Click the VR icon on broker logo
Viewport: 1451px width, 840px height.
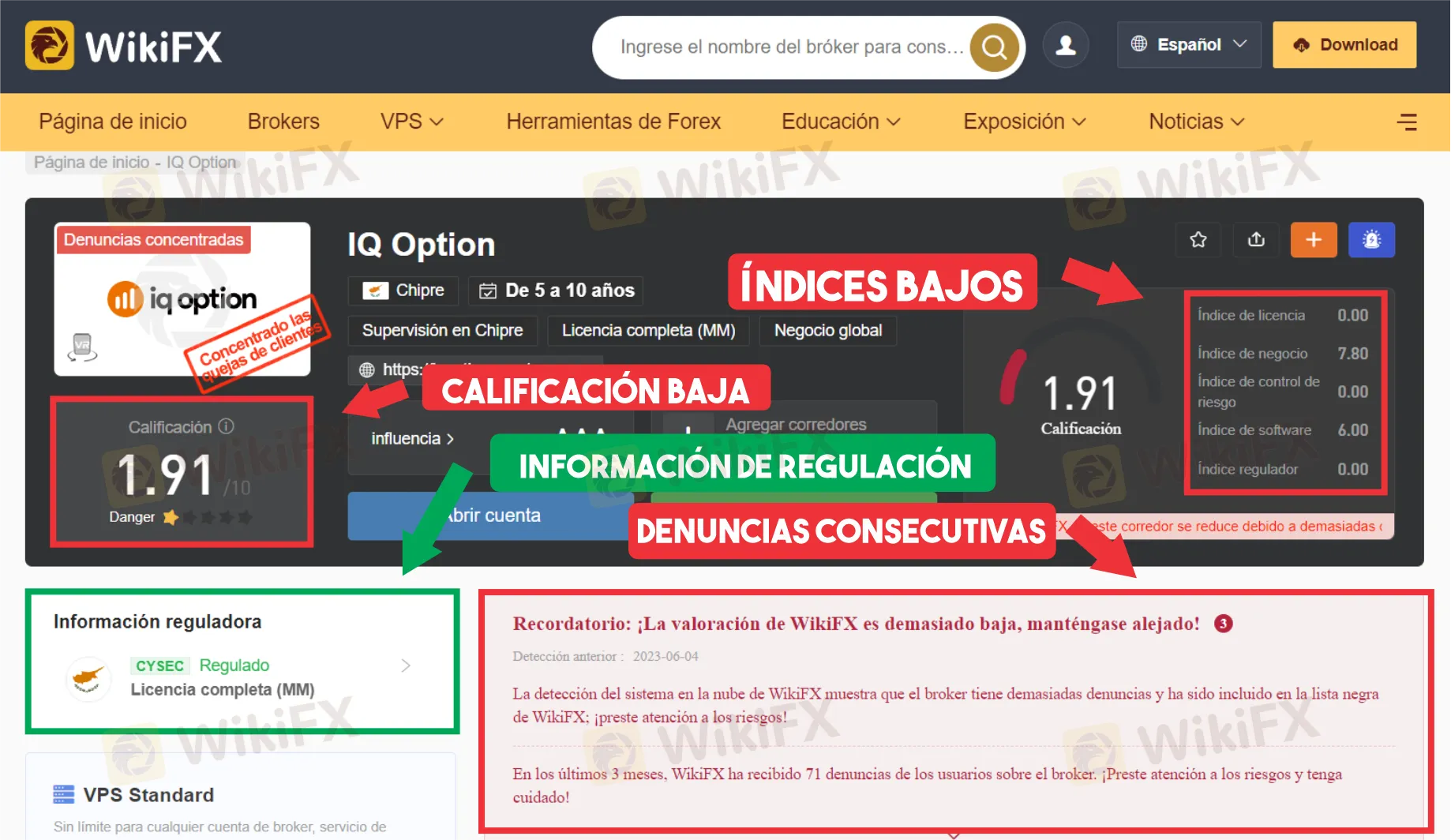(x=82, y=347)
